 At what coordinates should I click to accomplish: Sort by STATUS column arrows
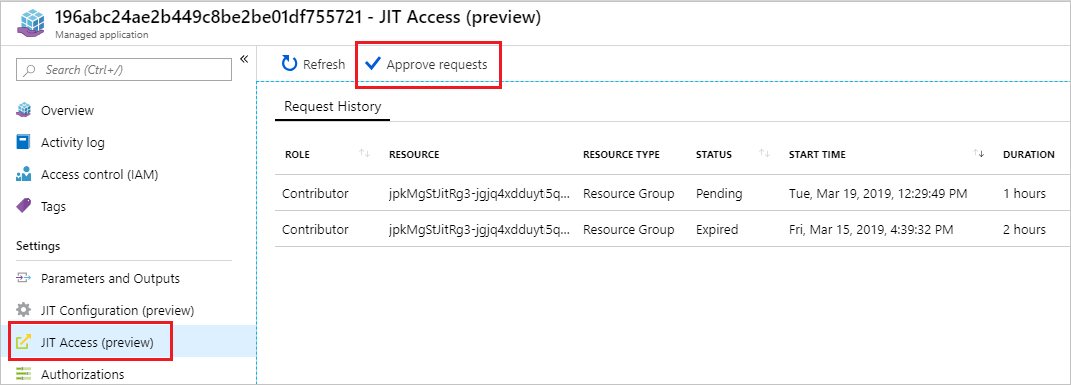(x=764, y=154)
